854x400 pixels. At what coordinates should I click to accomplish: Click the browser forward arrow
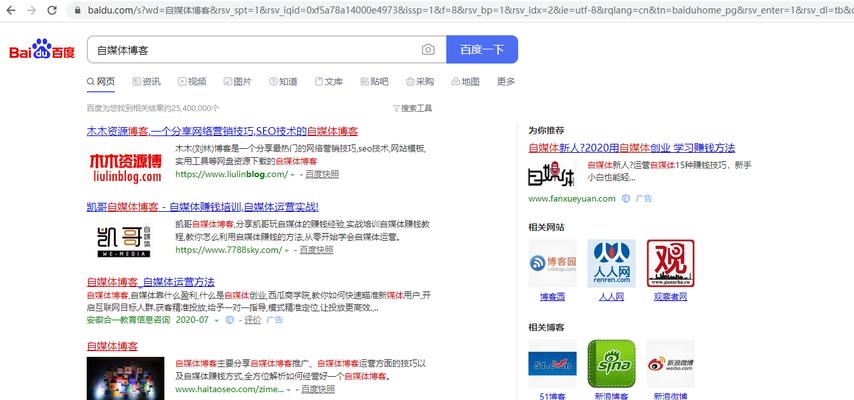pos(31,10)
